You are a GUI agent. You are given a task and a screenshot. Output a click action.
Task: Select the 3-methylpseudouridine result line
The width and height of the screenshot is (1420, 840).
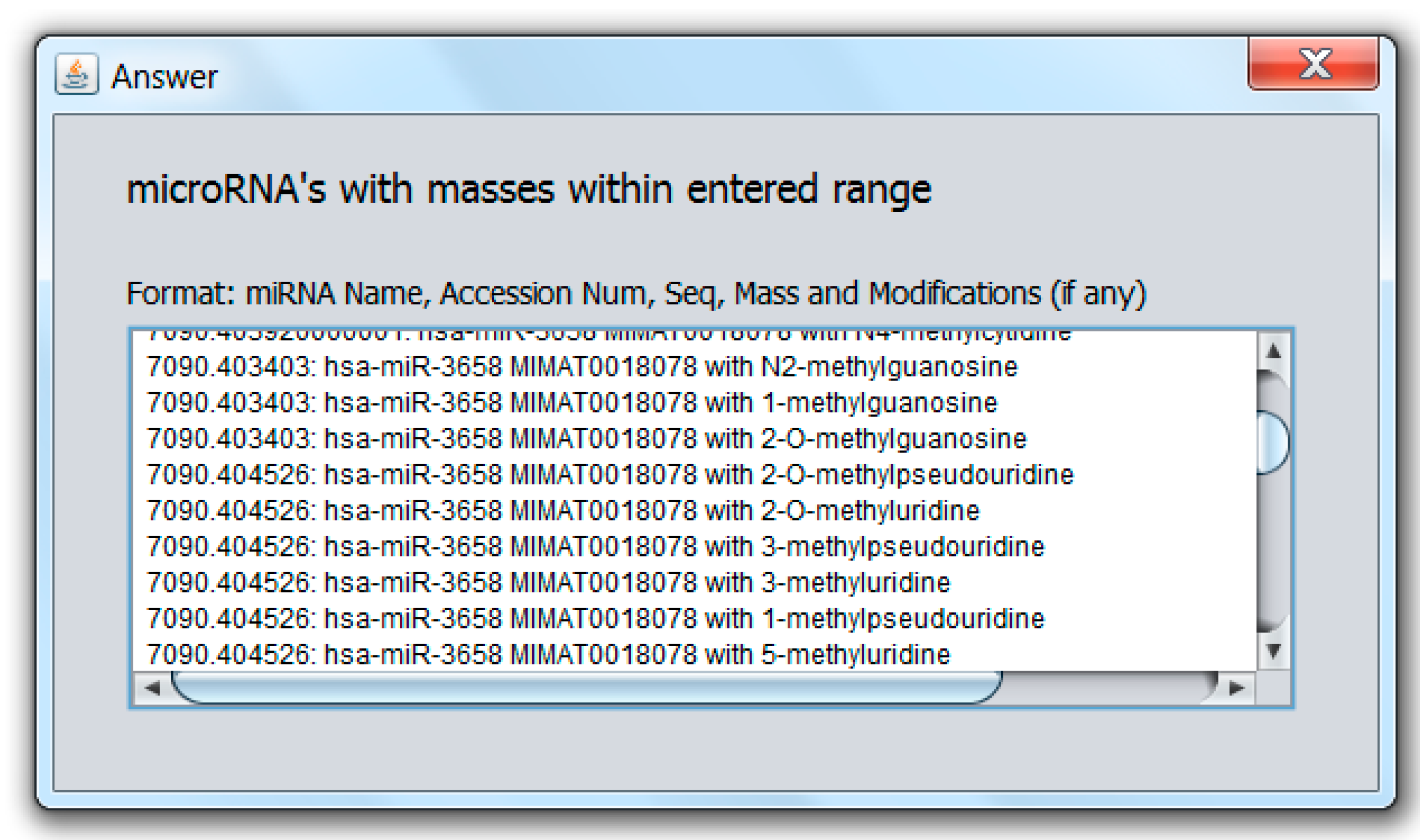click(595, 547)
